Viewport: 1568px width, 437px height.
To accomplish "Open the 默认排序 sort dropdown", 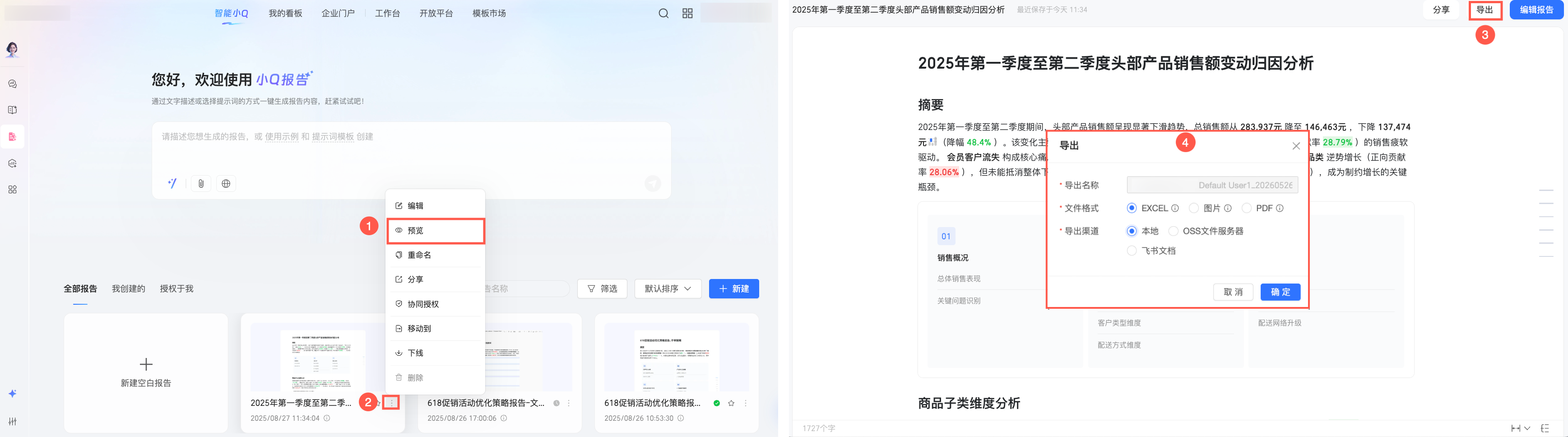I will pyautogui.click(x=668, y=288).
